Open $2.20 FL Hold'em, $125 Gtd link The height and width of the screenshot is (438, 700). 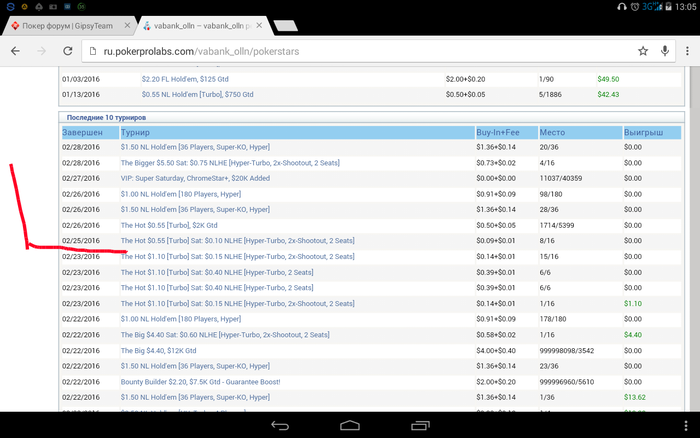pyautogui.click(x=185, y=79)
